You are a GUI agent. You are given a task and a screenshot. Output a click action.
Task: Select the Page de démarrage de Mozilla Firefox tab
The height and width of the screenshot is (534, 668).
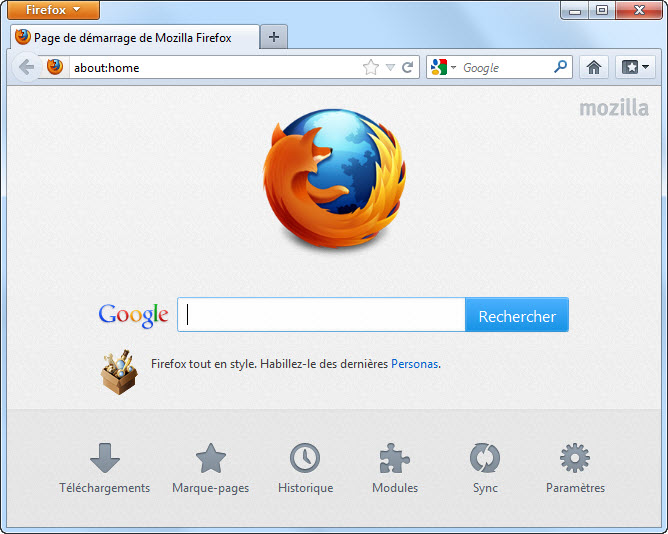135,38
